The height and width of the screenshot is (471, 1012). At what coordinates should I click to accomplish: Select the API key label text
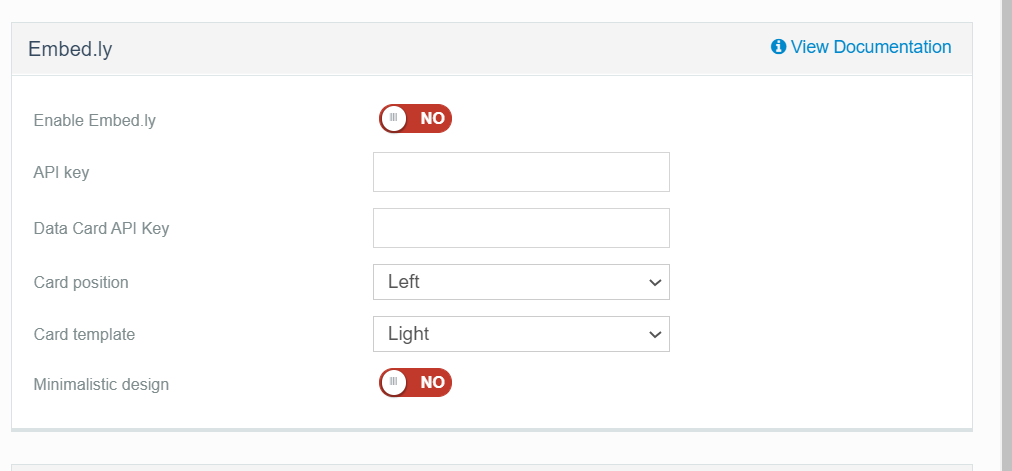tap(61, 172)
